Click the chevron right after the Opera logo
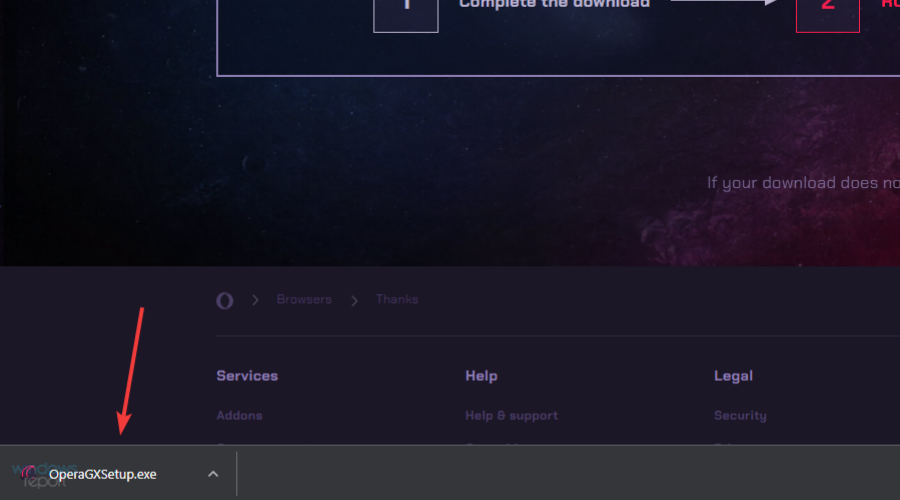Viewport: 900px width, 500px height. pyautogui.click(x=255, y=300)
